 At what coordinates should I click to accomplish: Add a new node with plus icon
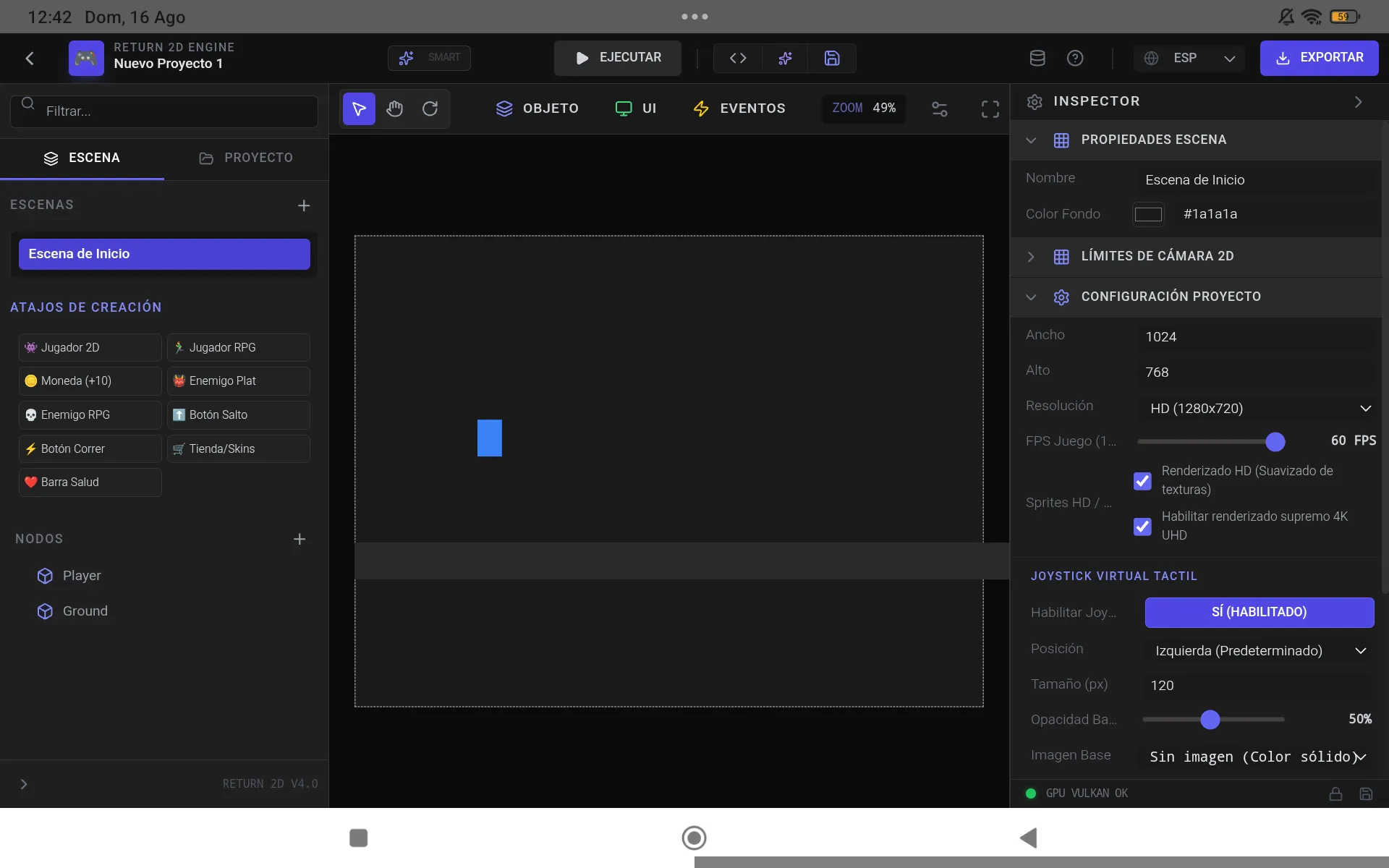[x=300, y=539]
